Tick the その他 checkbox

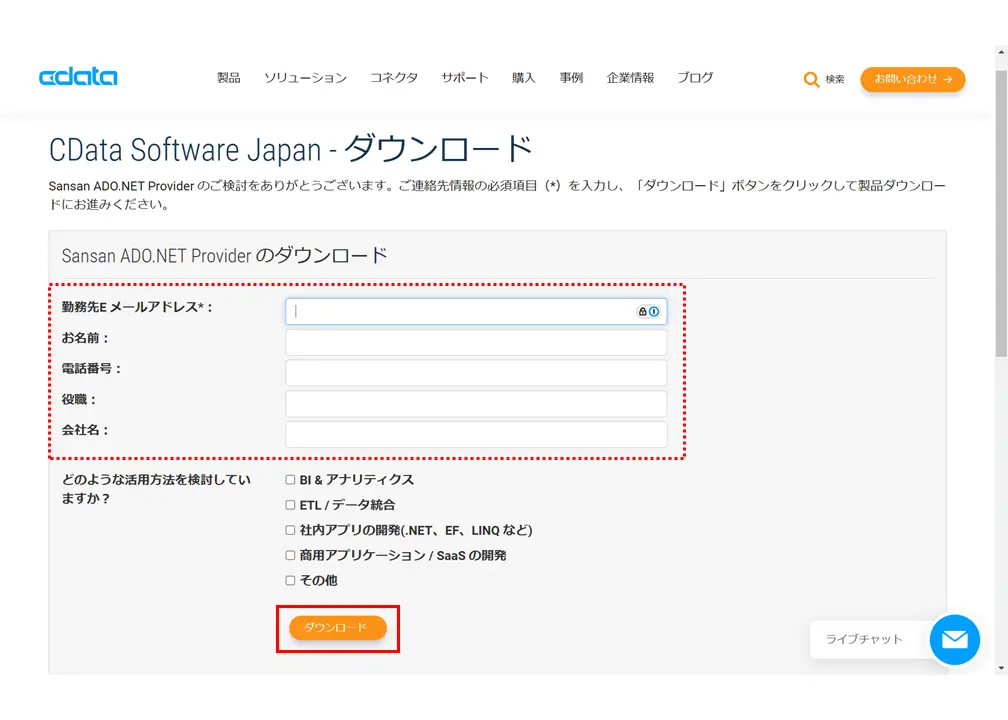(x=291, y=580)
